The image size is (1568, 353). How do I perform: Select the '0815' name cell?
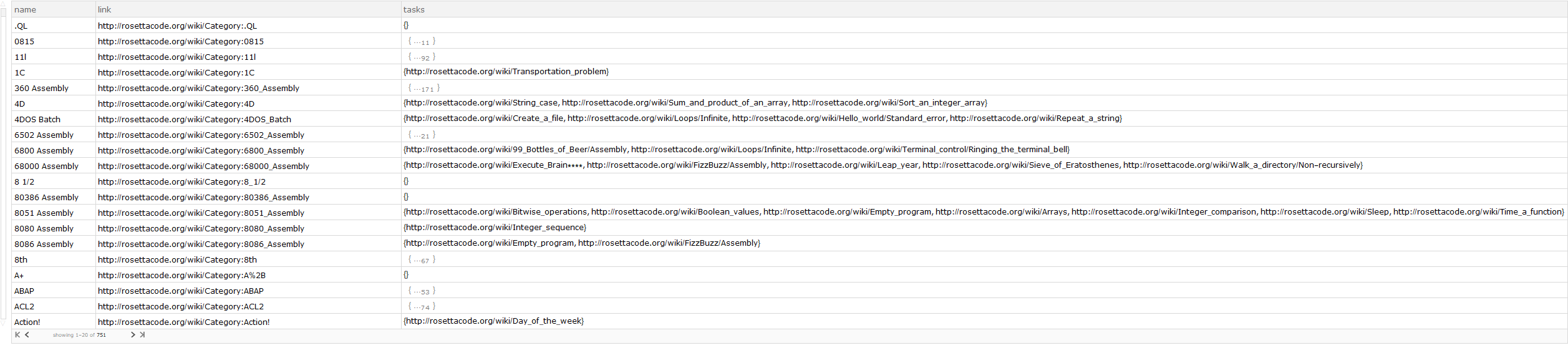tap(54, 41)
